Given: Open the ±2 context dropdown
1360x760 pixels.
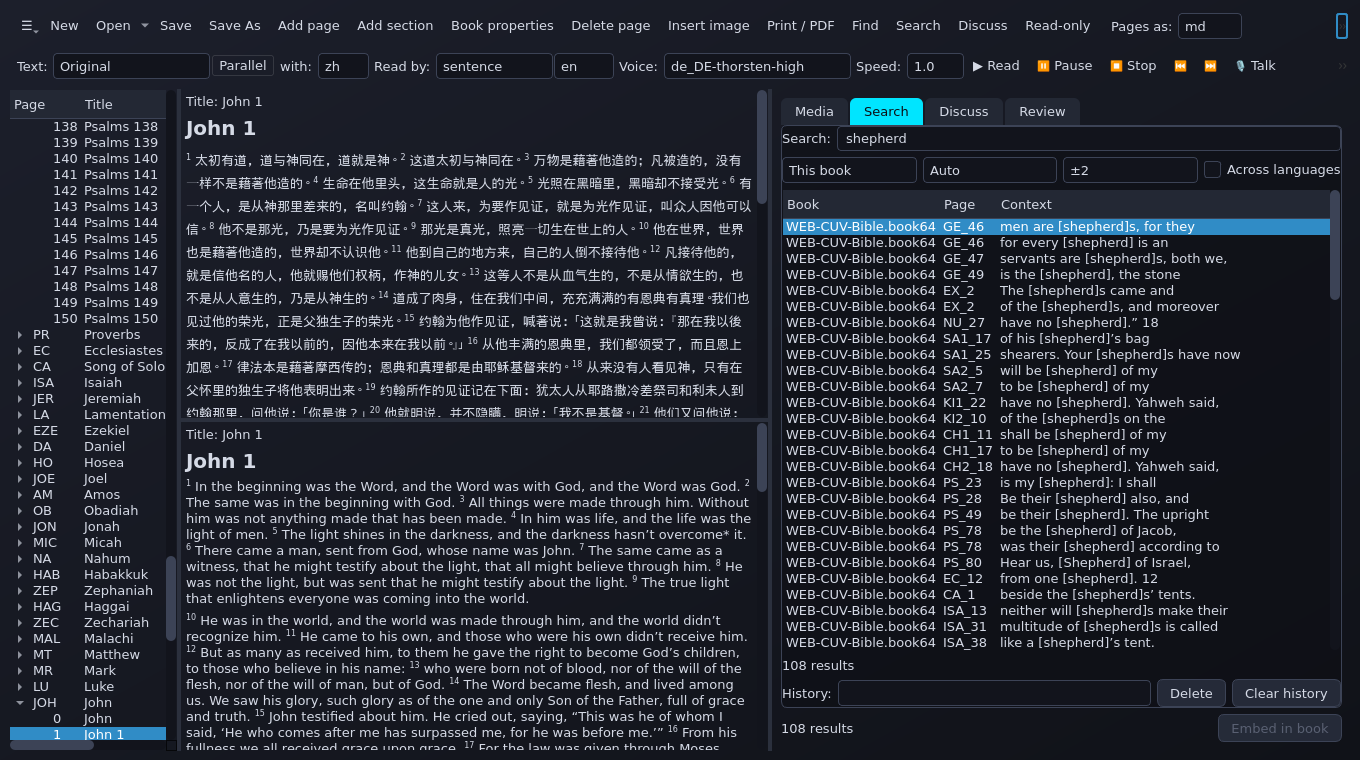Looking at the screenshot, I should pyautogui.click(x=1130, y=170).
